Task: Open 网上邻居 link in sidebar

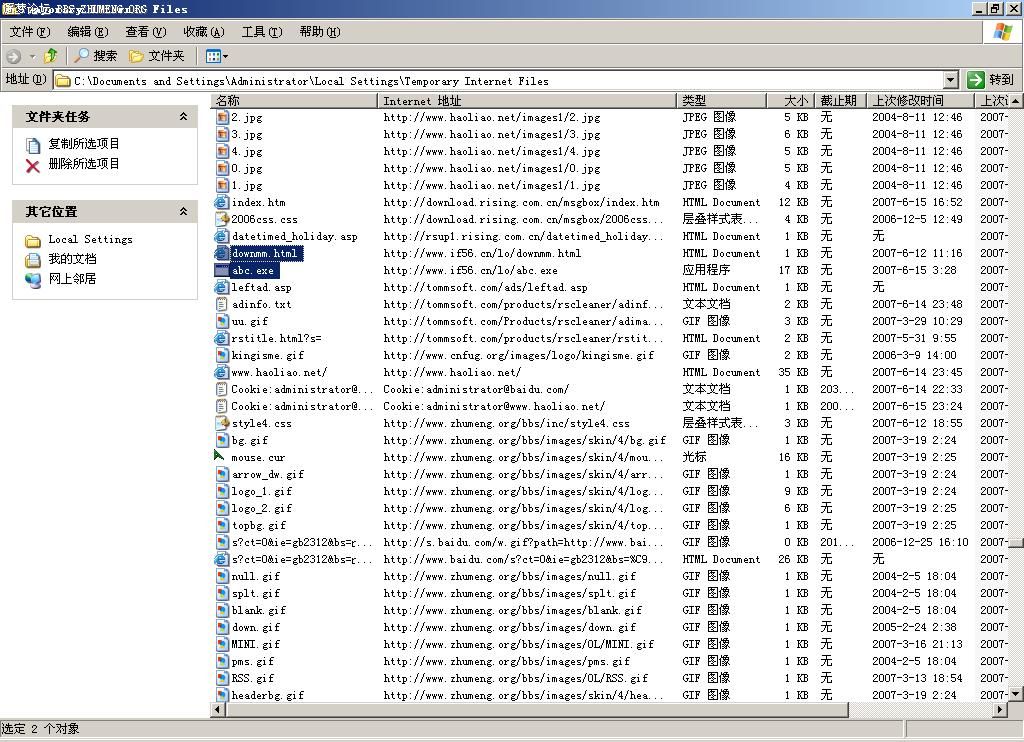Action: (72, 279)
